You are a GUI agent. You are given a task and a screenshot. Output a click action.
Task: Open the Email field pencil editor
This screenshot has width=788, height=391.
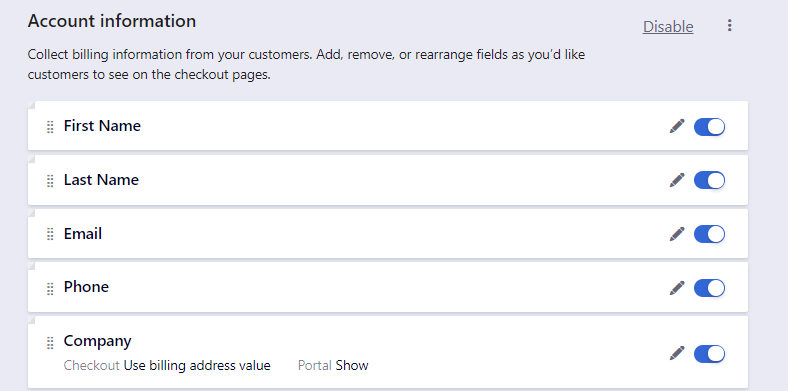click(x=677, y=234)
